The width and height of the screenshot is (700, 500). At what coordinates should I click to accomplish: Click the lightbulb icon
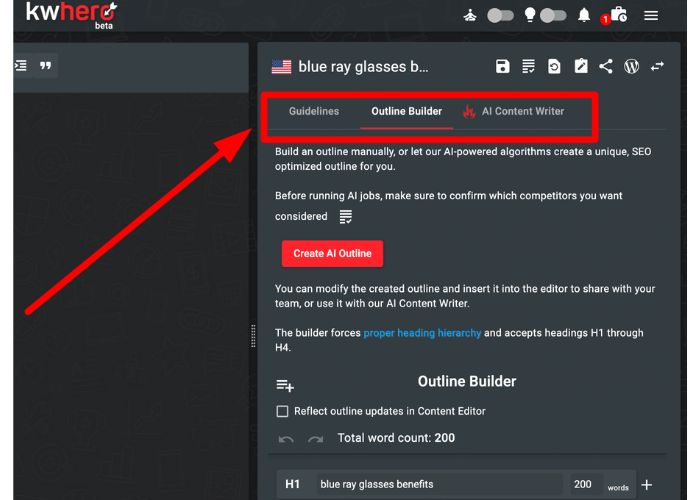[x=529, y=15]
